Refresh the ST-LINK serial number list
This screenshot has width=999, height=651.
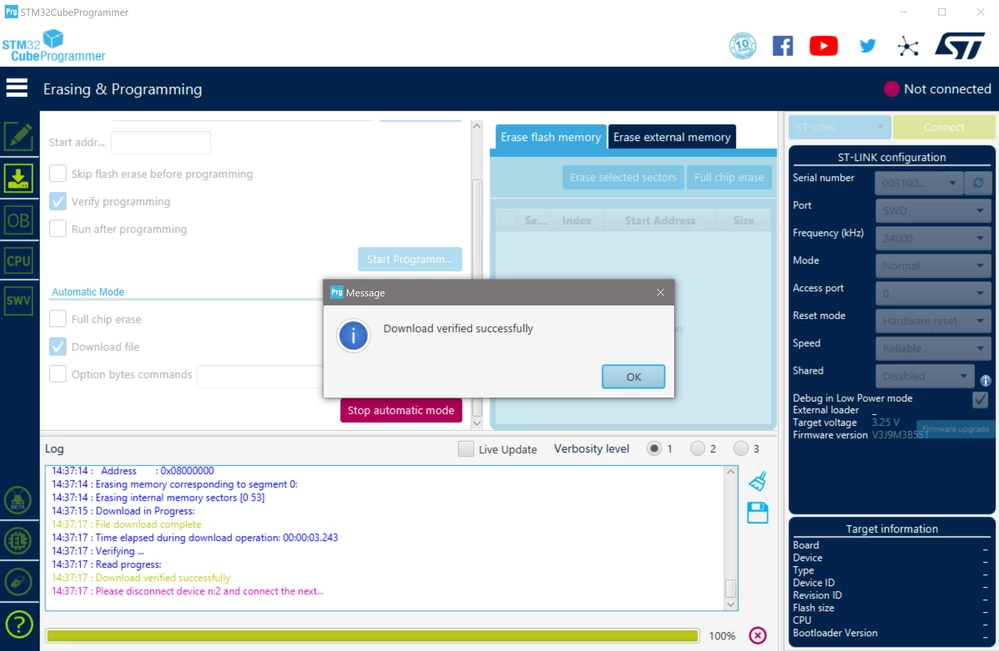[978, 183]
